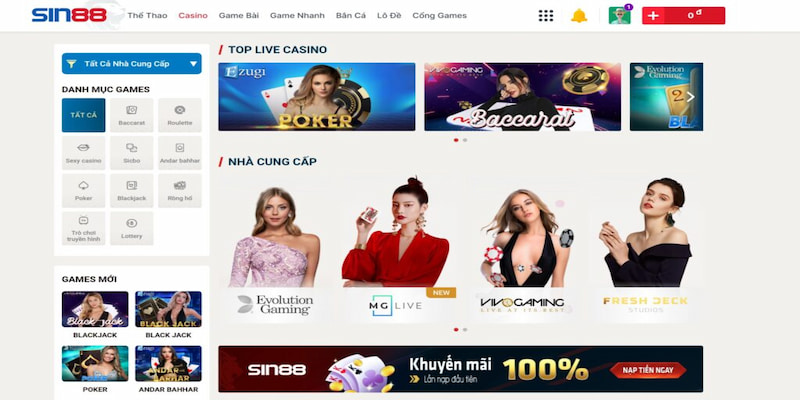
Task: Expand Tất Cả Nhà Cung Cấp dropdown
Action: (132, 64)
